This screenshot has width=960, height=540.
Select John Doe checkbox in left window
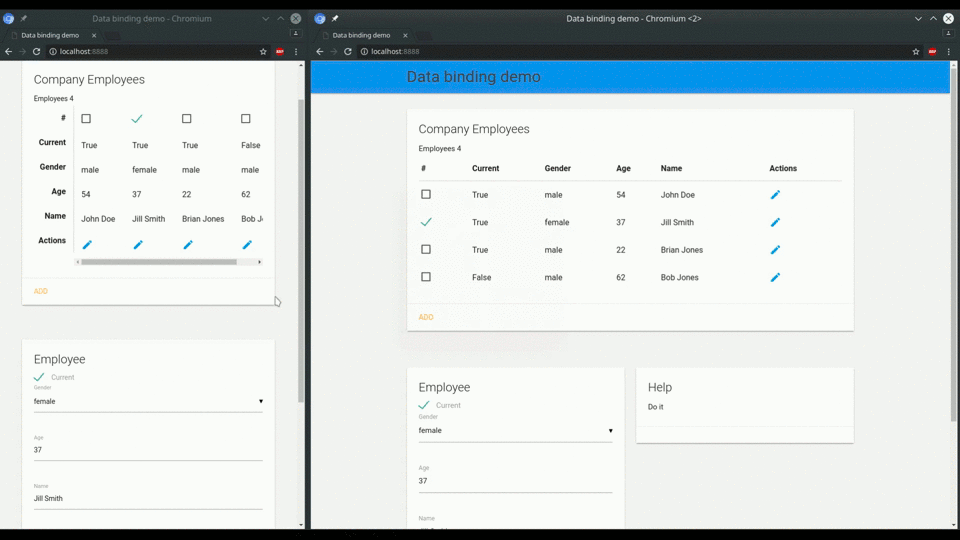pyautogui.click(x=86, y=118)
